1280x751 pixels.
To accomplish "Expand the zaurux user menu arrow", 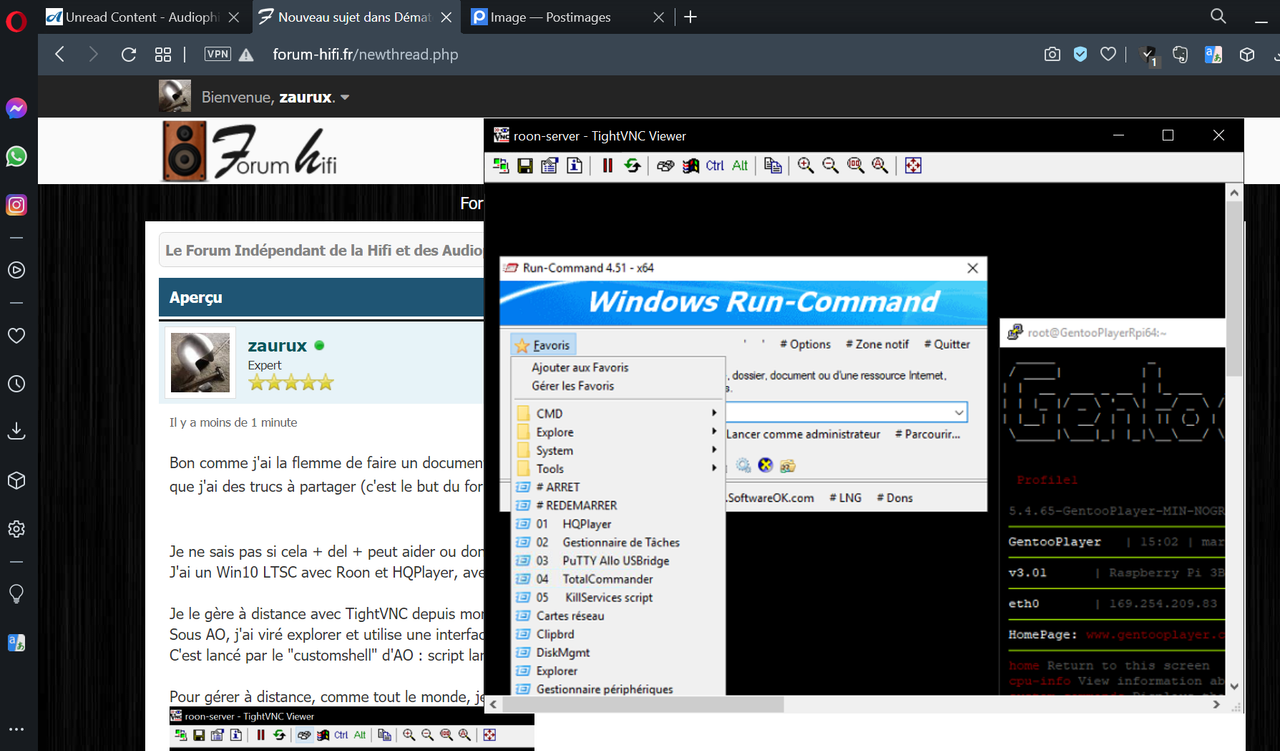I will click(x=345, y=98).
